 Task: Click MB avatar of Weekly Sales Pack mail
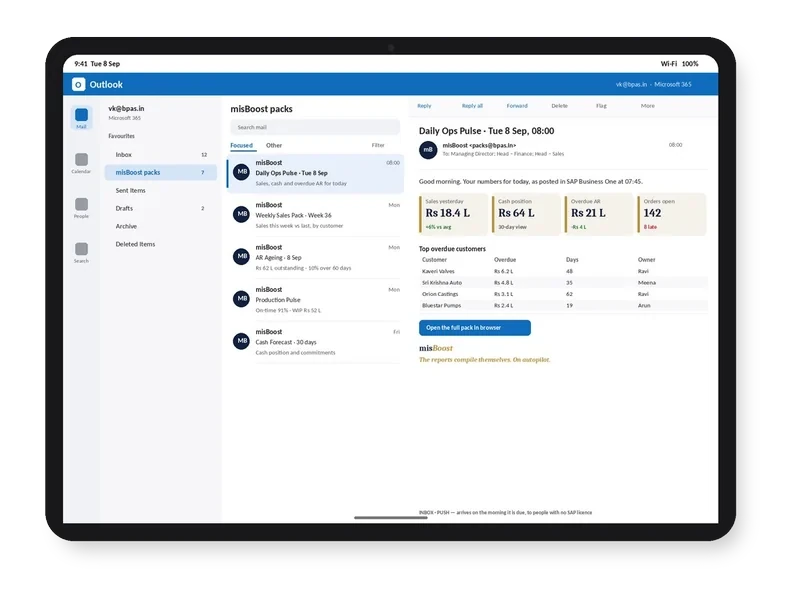[241, 214]
